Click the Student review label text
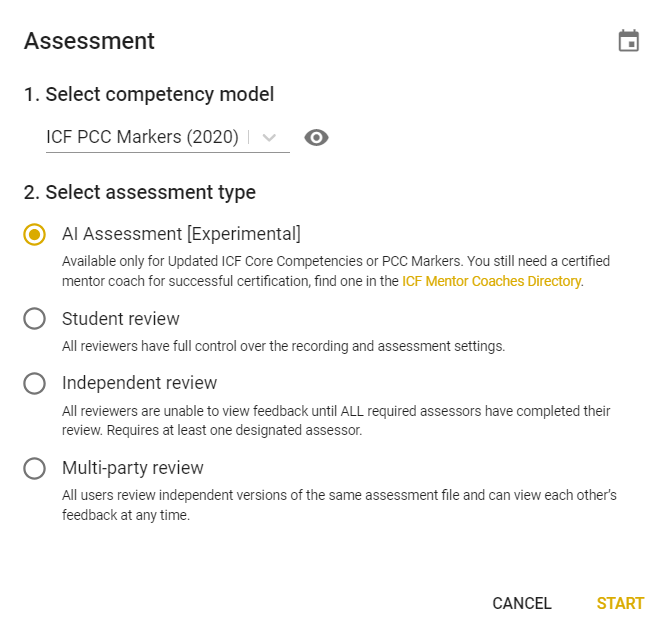Image resolution: width=667 pixels, height=634 pixels. click(x=121, y=319)
